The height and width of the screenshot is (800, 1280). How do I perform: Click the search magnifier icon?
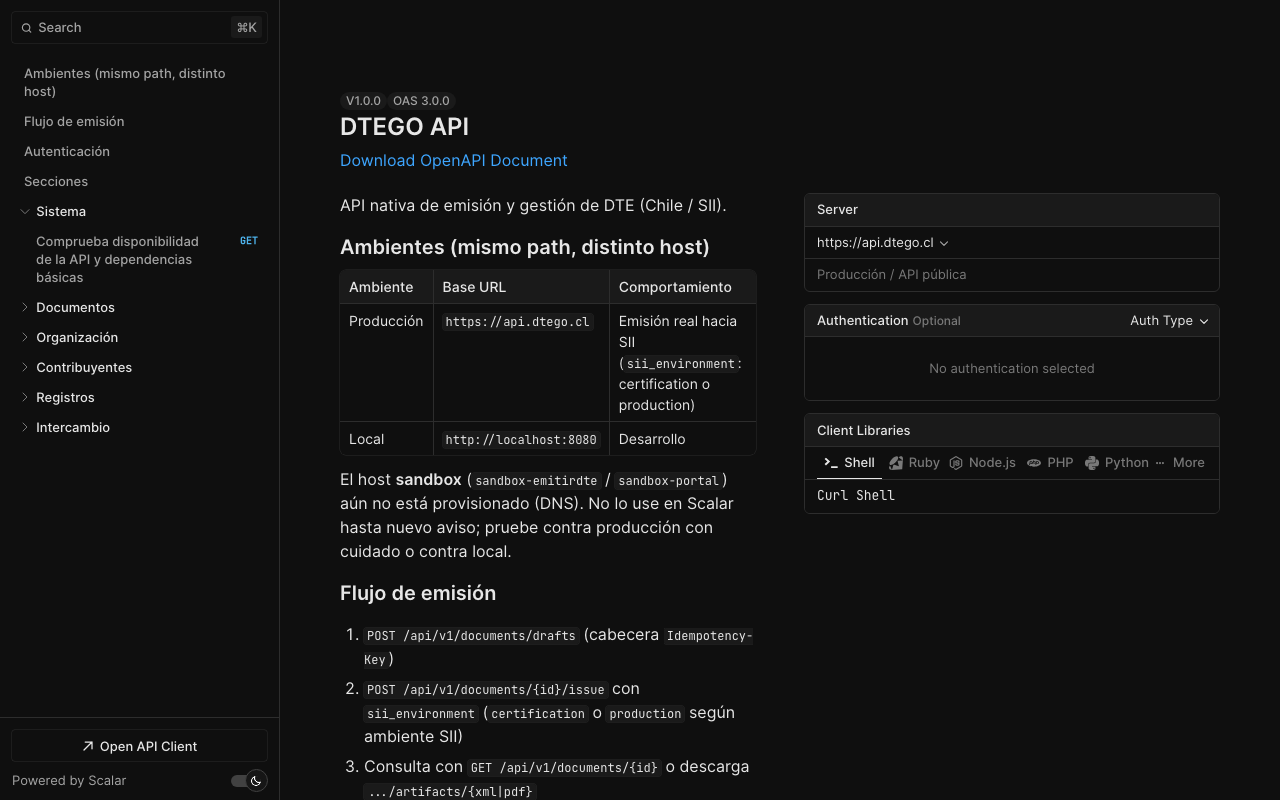[27, 28]
